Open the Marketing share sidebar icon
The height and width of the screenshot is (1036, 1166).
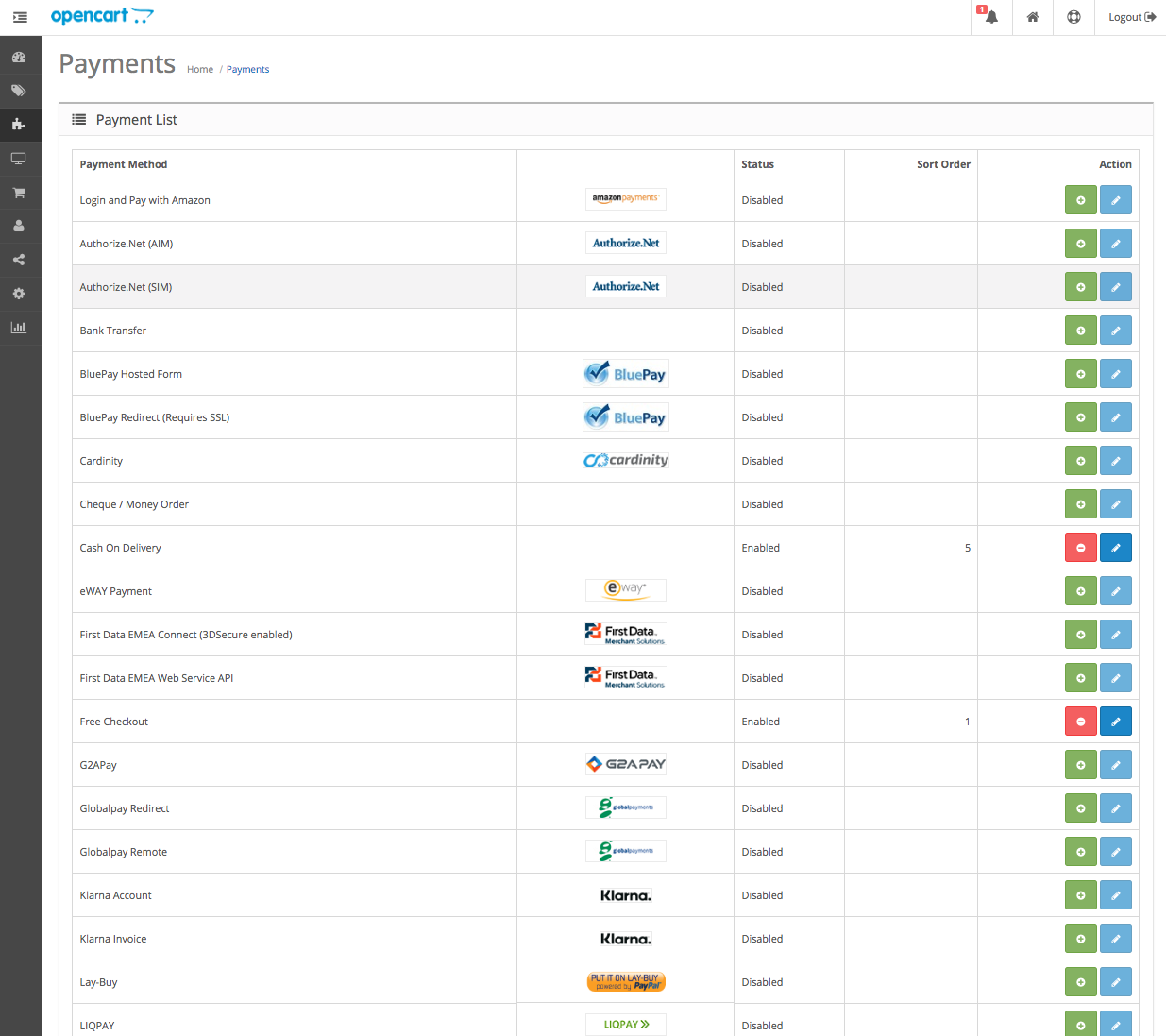coord(19,260)
